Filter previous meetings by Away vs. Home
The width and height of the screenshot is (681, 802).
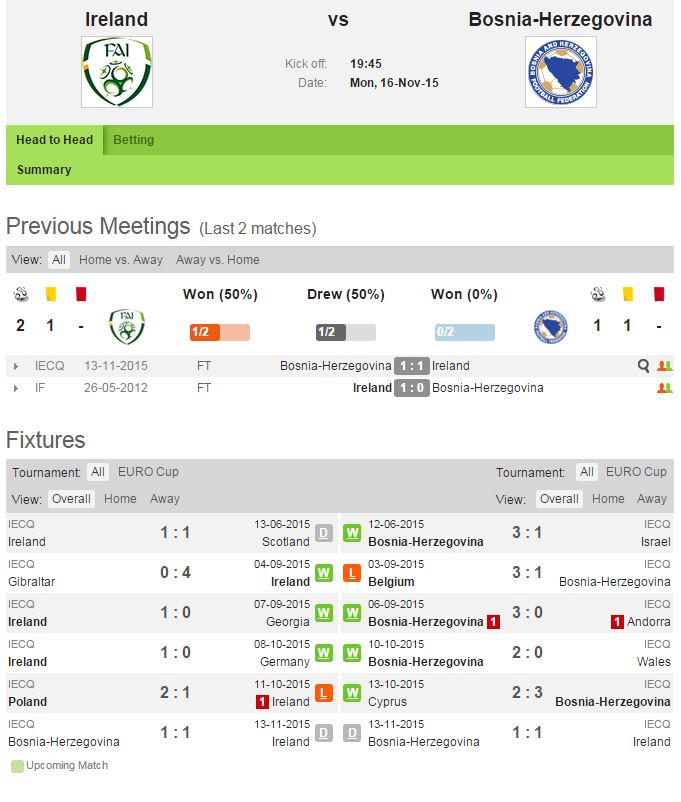coord(217,260)
